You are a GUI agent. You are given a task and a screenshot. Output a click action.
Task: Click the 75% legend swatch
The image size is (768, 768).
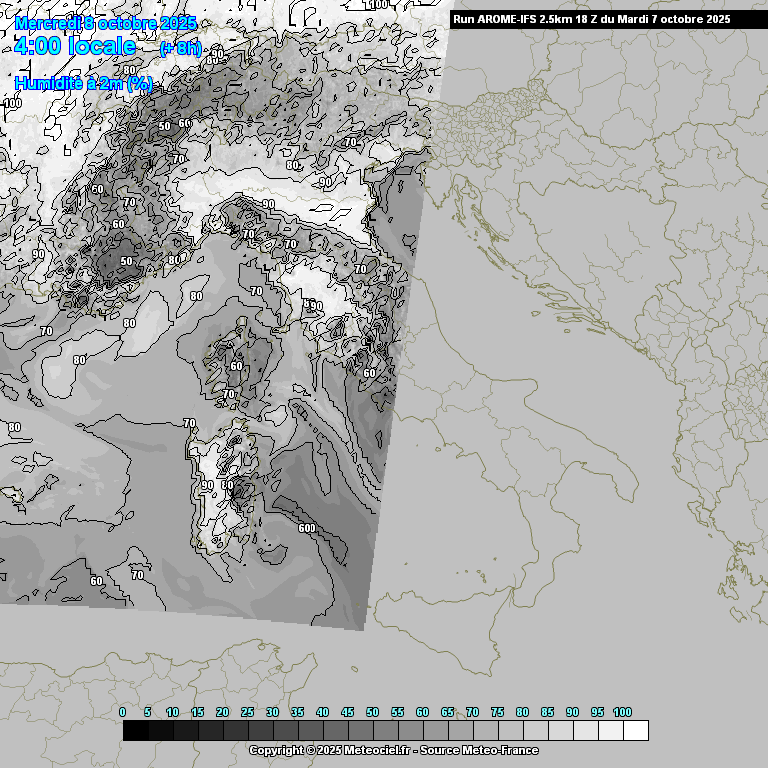[510, 731]
